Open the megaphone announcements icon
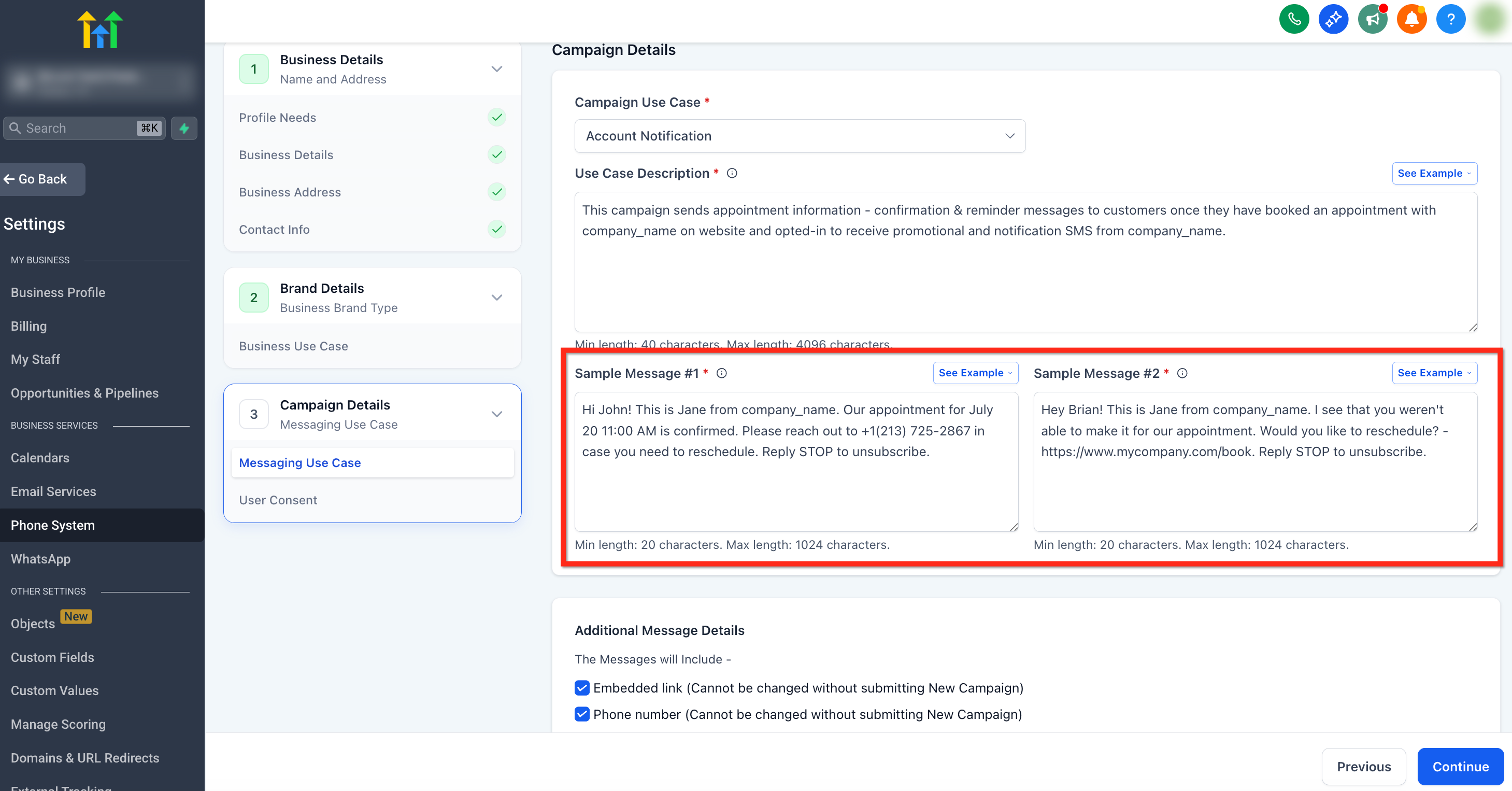 pyautogui.click(x=1372, y=19)
